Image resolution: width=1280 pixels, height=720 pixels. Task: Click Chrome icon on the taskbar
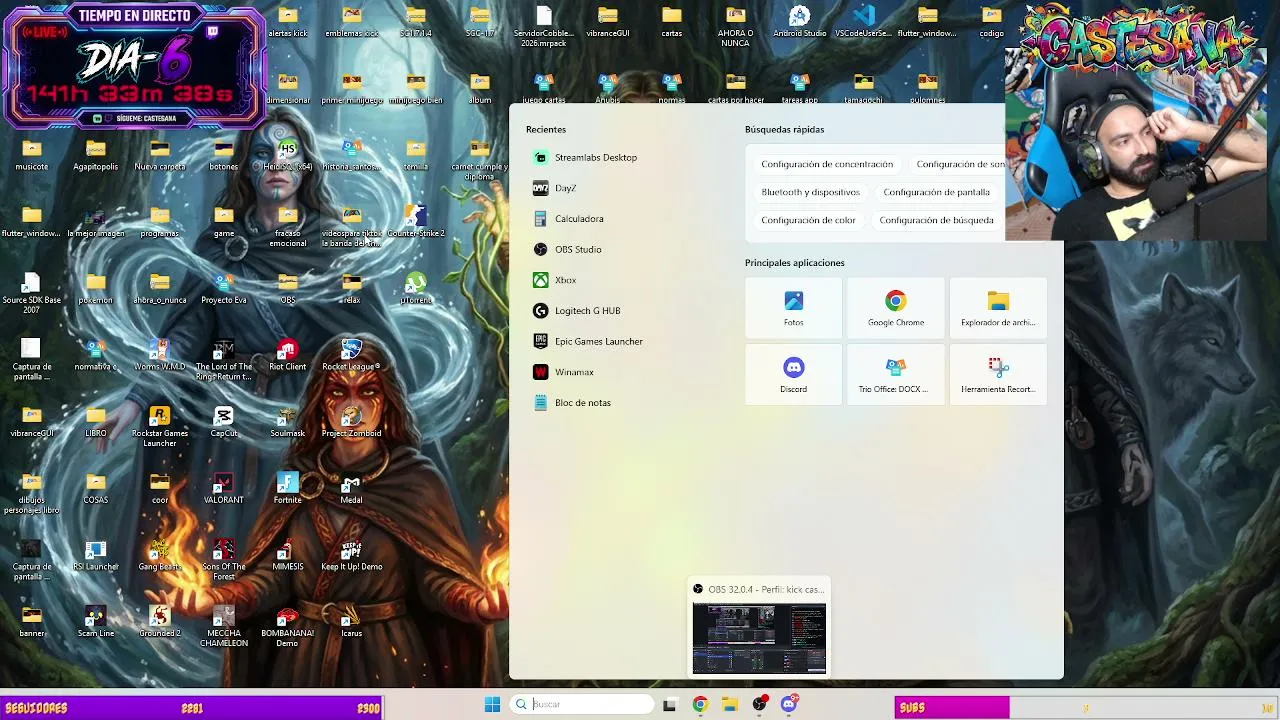click(700, 705)
